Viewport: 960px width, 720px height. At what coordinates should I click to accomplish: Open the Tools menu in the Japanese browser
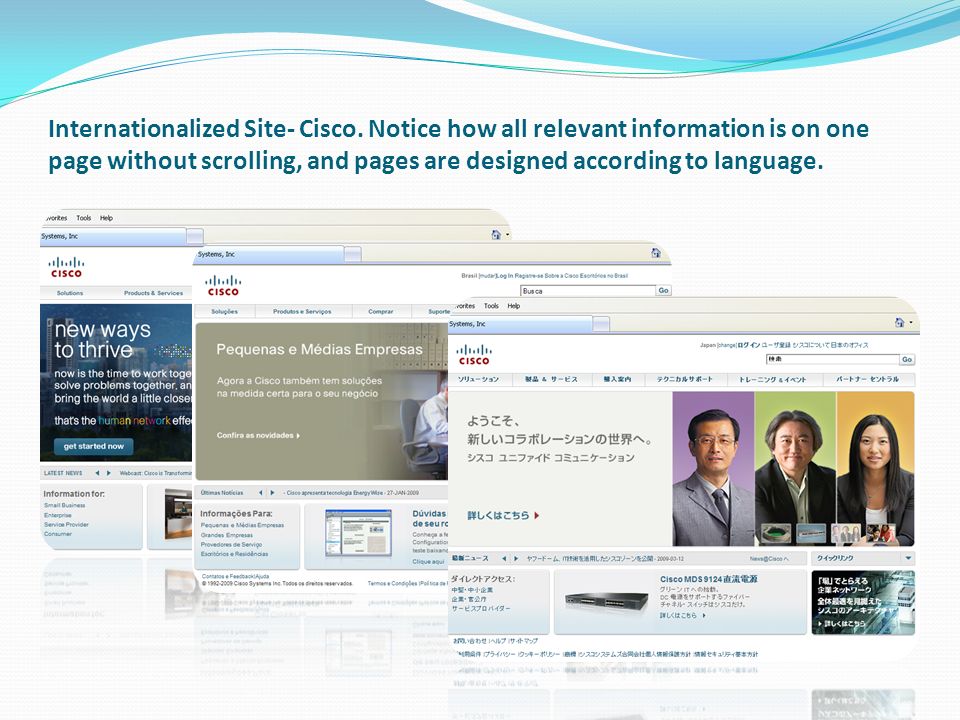coord(491,306)
